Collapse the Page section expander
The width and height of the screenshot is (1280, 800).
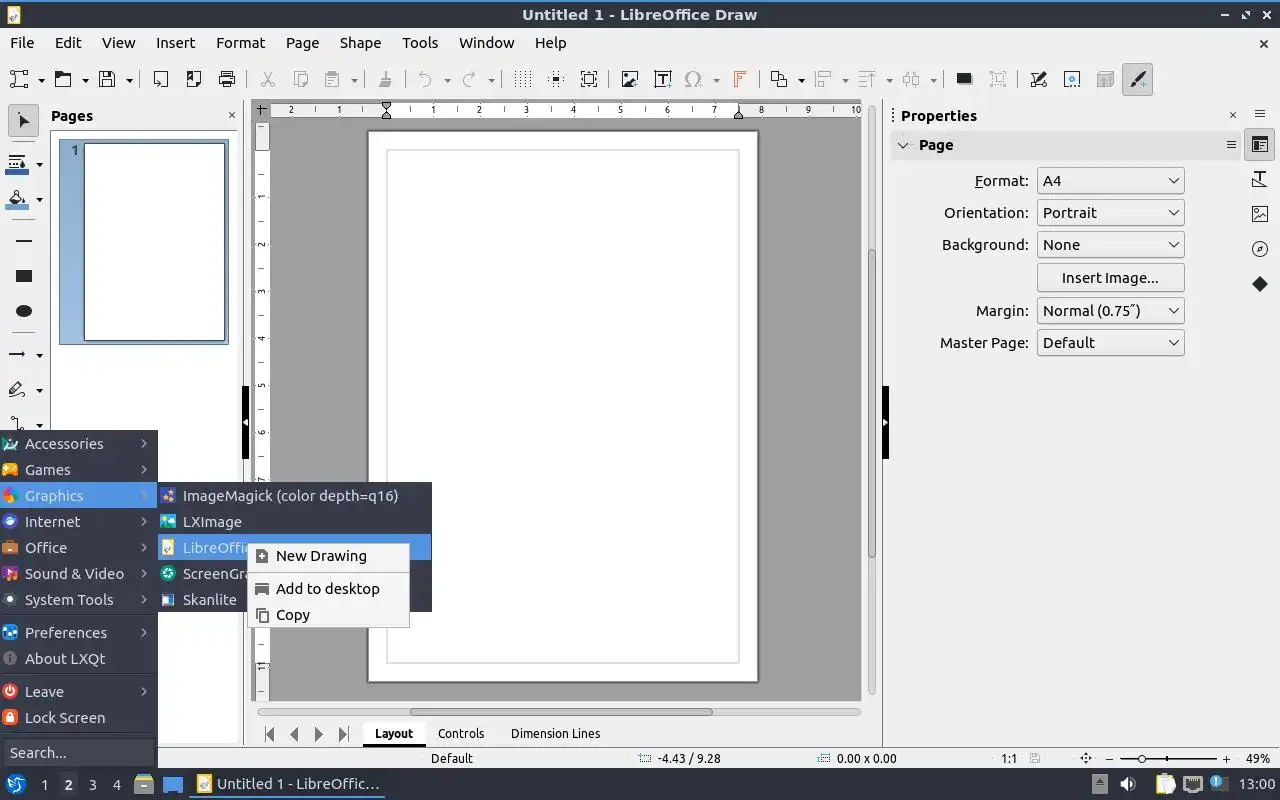click(x=903, y=145)
